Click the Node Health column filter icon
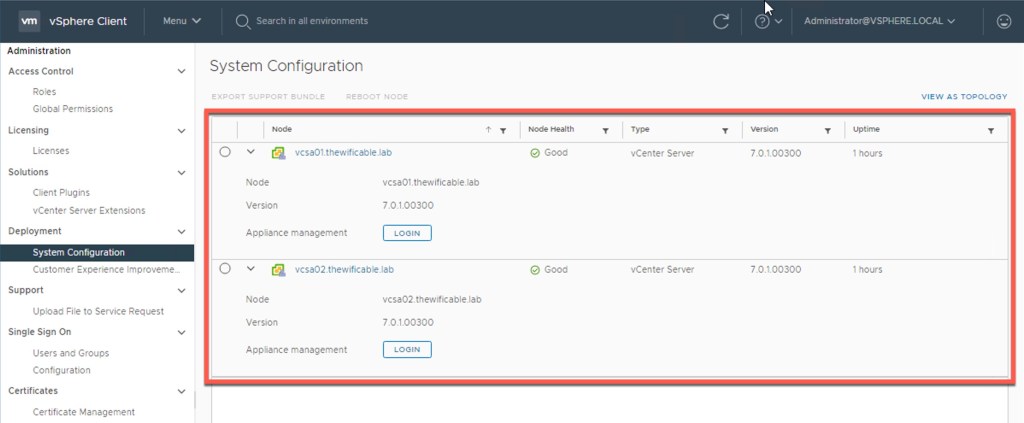The image size is (1024, 423). tap(606, 130)
